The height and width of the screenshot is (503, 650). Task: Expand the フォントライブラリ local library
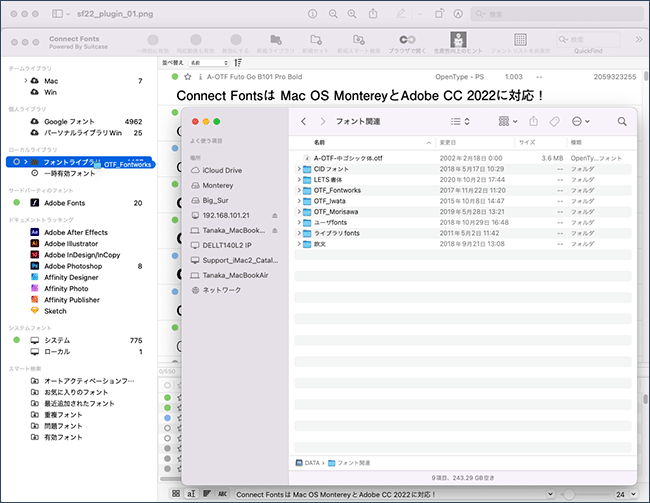(26, 162)
